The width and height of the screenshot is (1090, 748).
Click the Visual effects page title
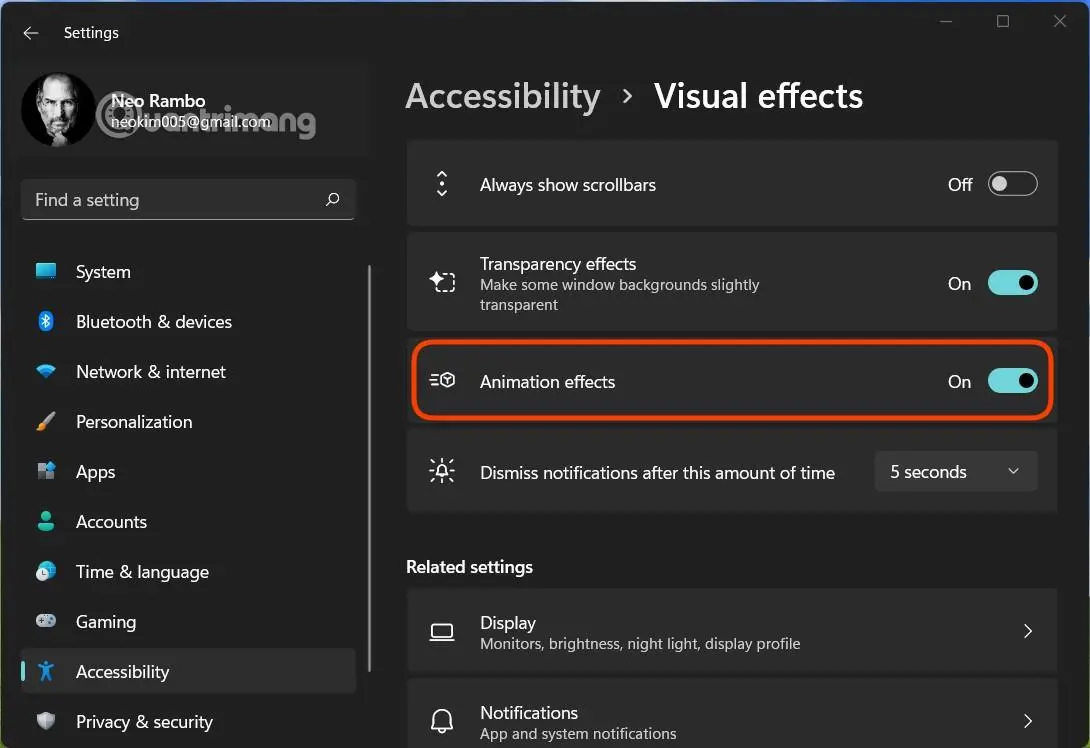coord(758,97)
